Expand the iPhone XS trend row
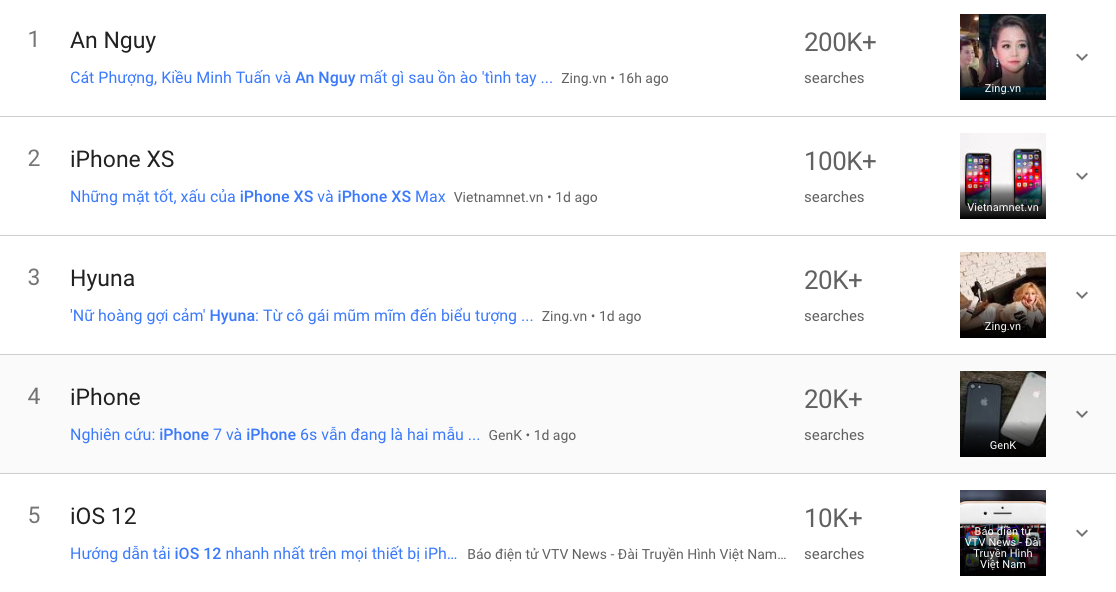The height and width of the screenshot is (592, 1116). [1081, 176]
